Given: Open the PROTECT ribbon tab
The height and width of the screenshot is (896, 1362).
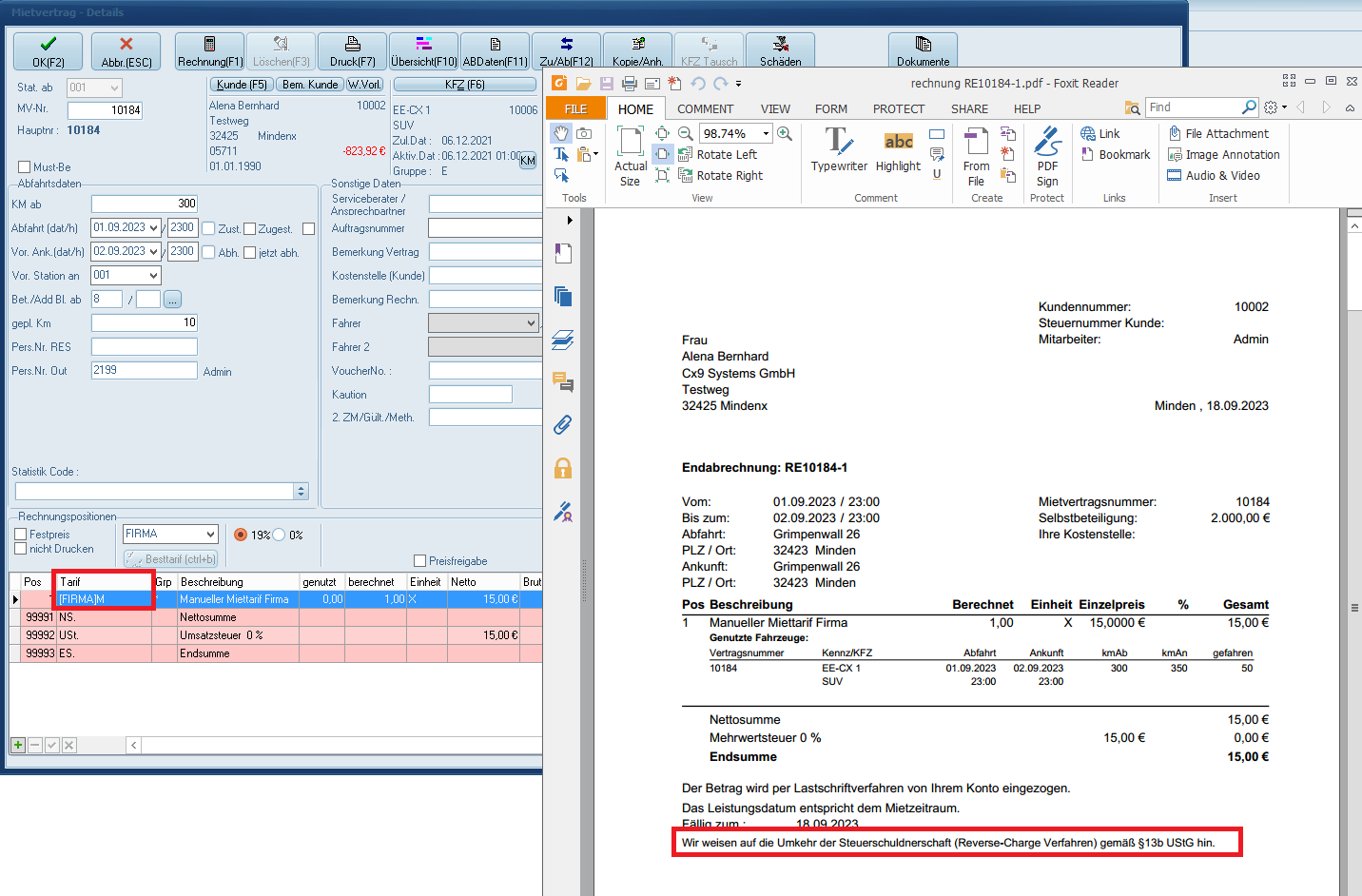Looking at the screenshot, I should (898, 109).
